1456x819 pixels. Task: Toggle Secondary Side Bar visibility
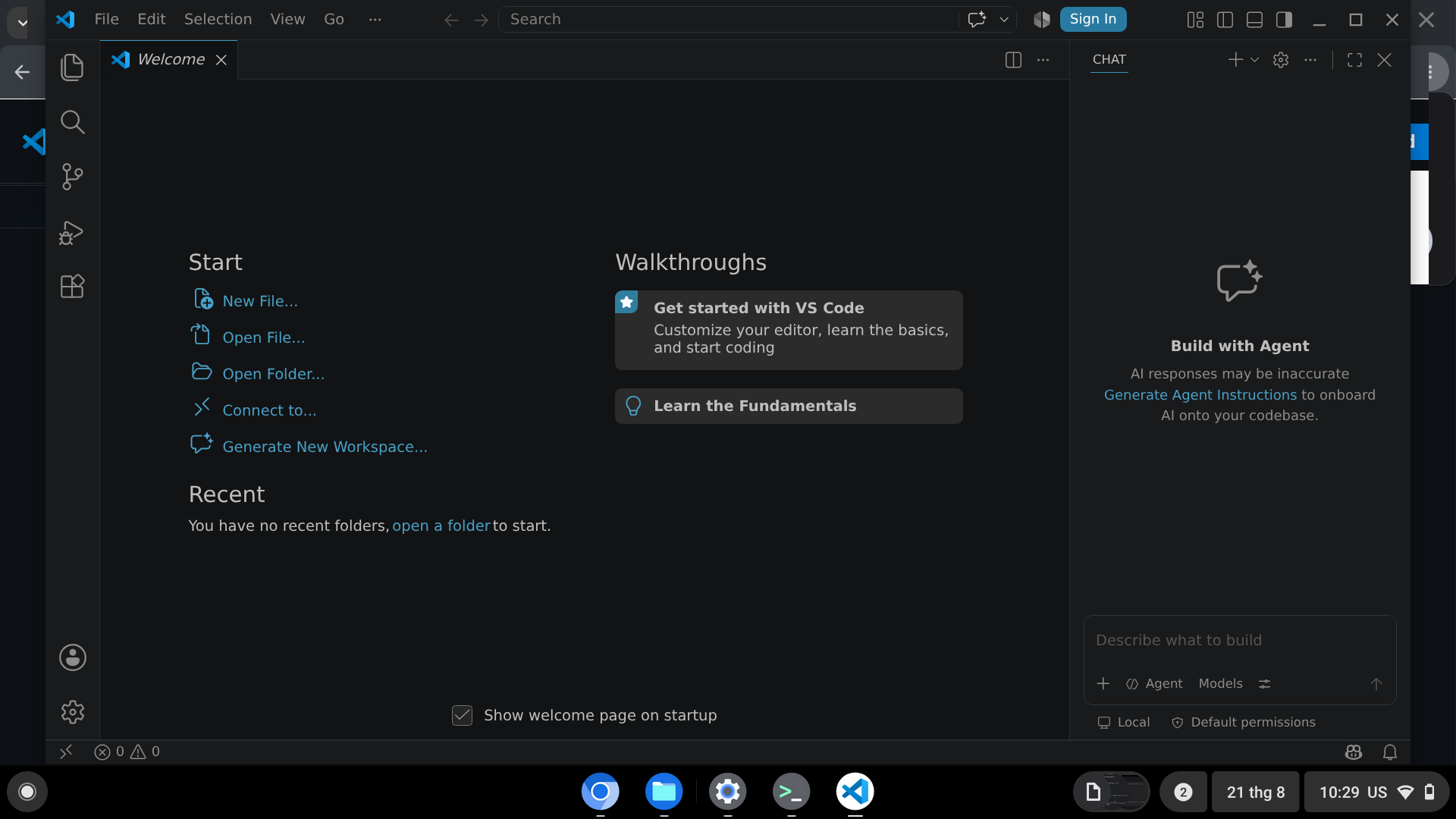pyautogui.click(x=1284, y=20)
